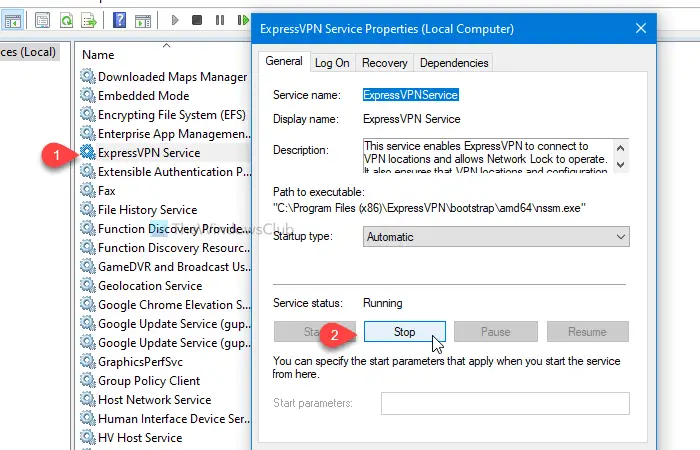Select Embedded Mode service gear icon
Image resolution: width=700 pixels, height=450 pixels.
tap(88, 95)
